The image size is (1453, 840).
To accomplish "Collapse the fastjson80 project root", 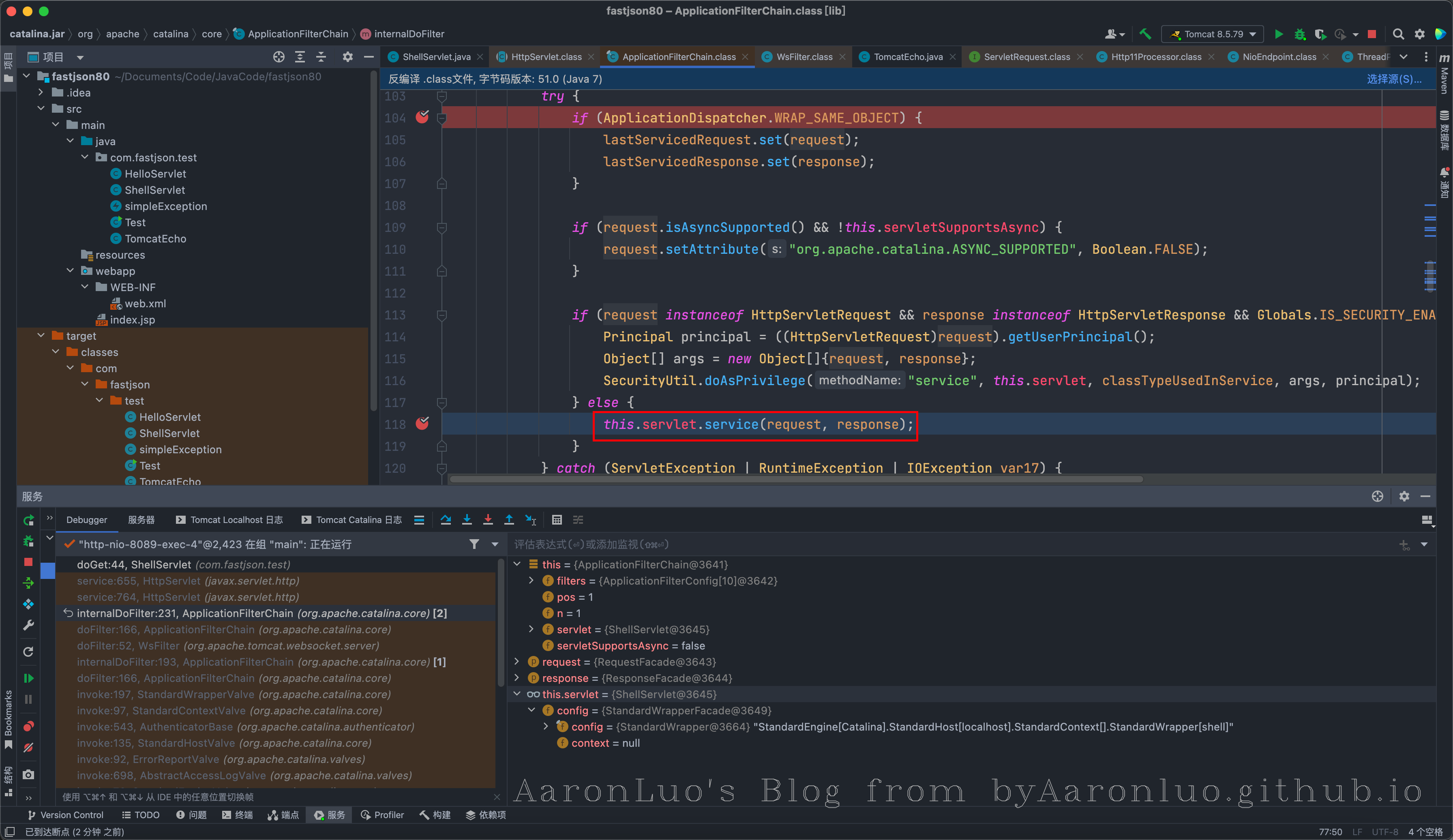I will point(26,76).
